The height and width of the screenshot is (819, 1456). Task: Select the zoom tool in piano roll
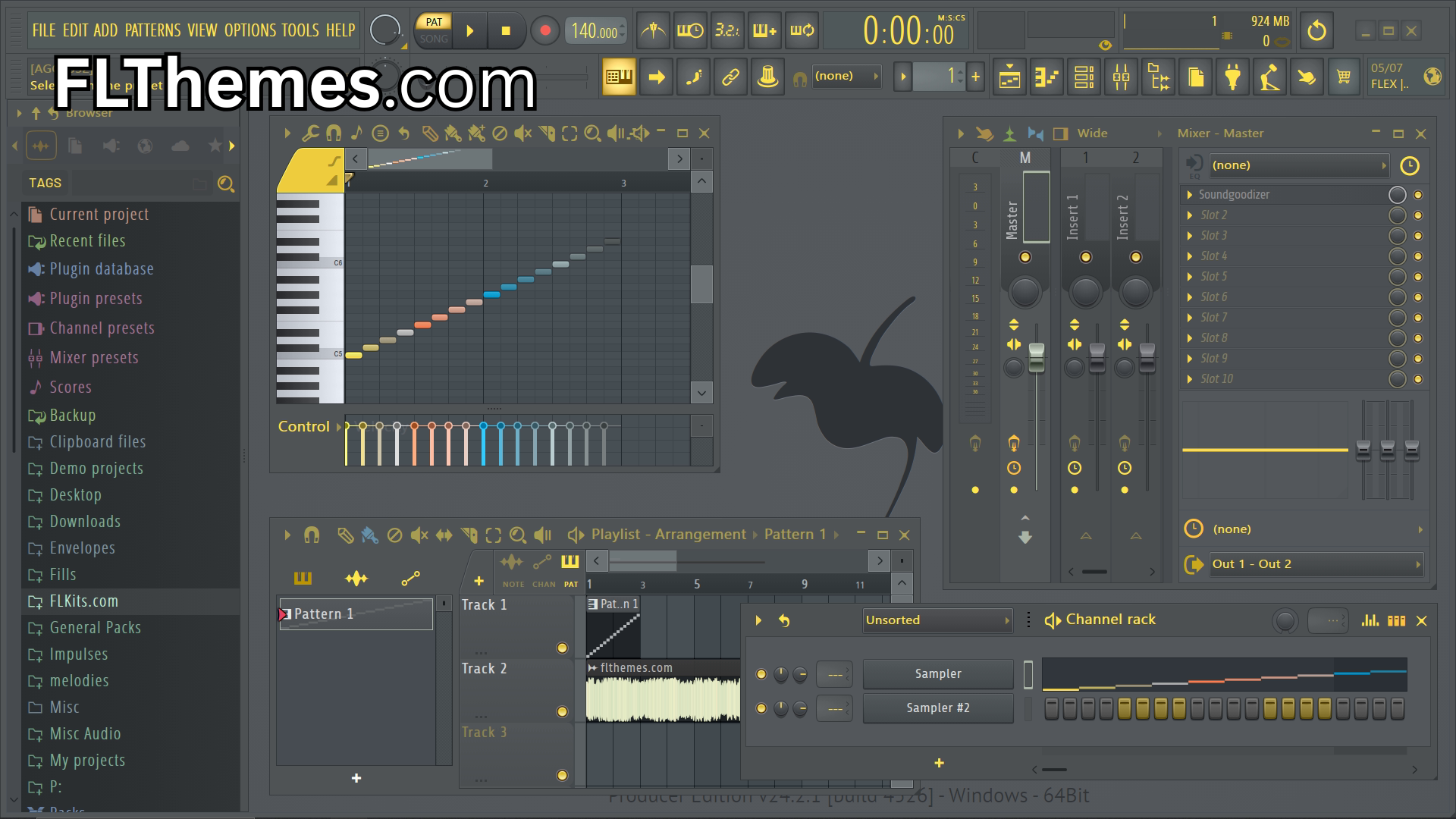593,133
